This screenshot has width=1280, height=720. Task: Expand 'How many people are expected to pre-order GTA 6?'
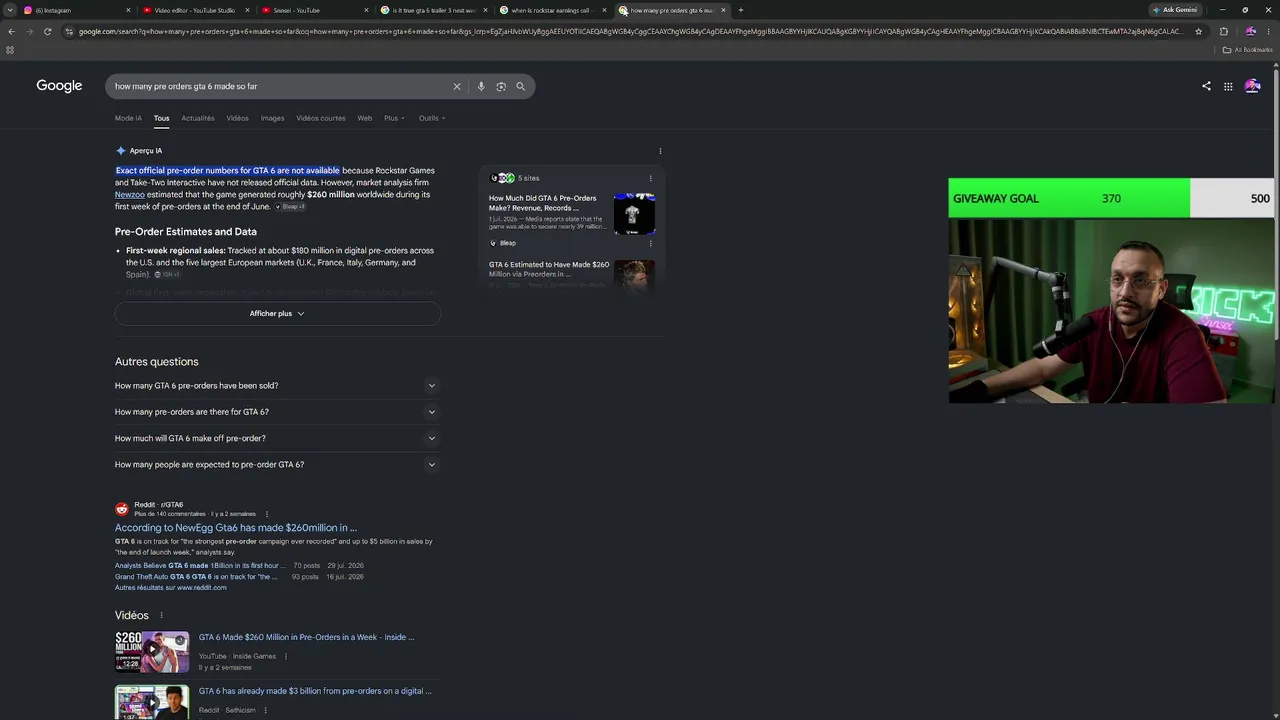click(x=277, y=465)
